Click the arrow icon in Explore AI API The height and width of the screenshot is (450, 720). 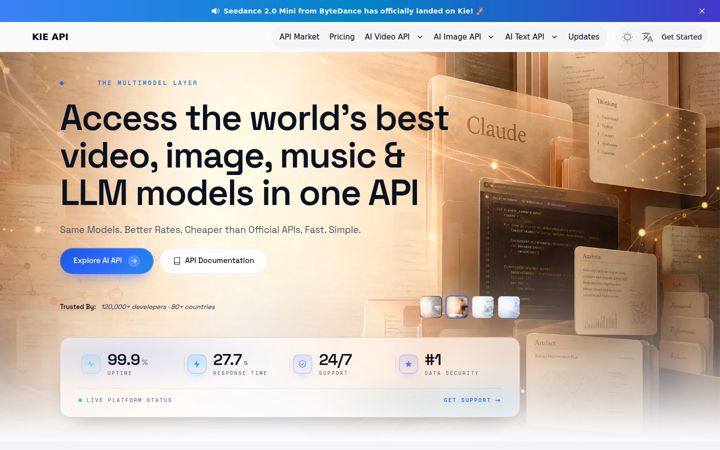134,261
